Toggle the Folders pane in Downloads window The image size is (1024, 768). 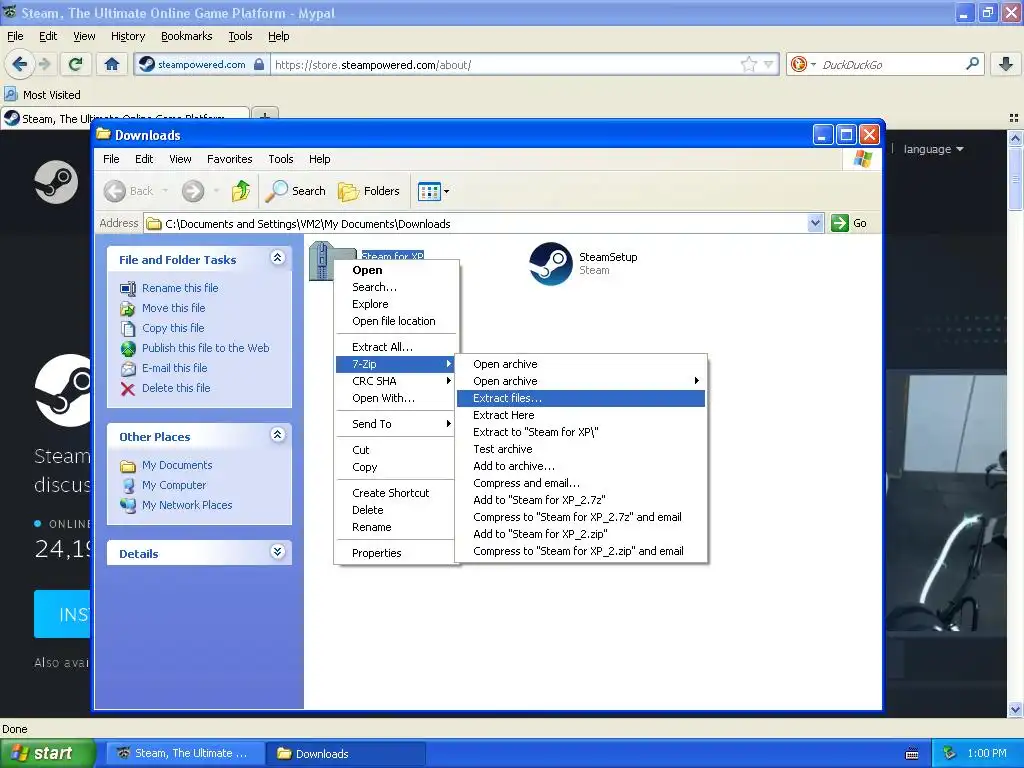pyautogui.click(x=369, y=191)
